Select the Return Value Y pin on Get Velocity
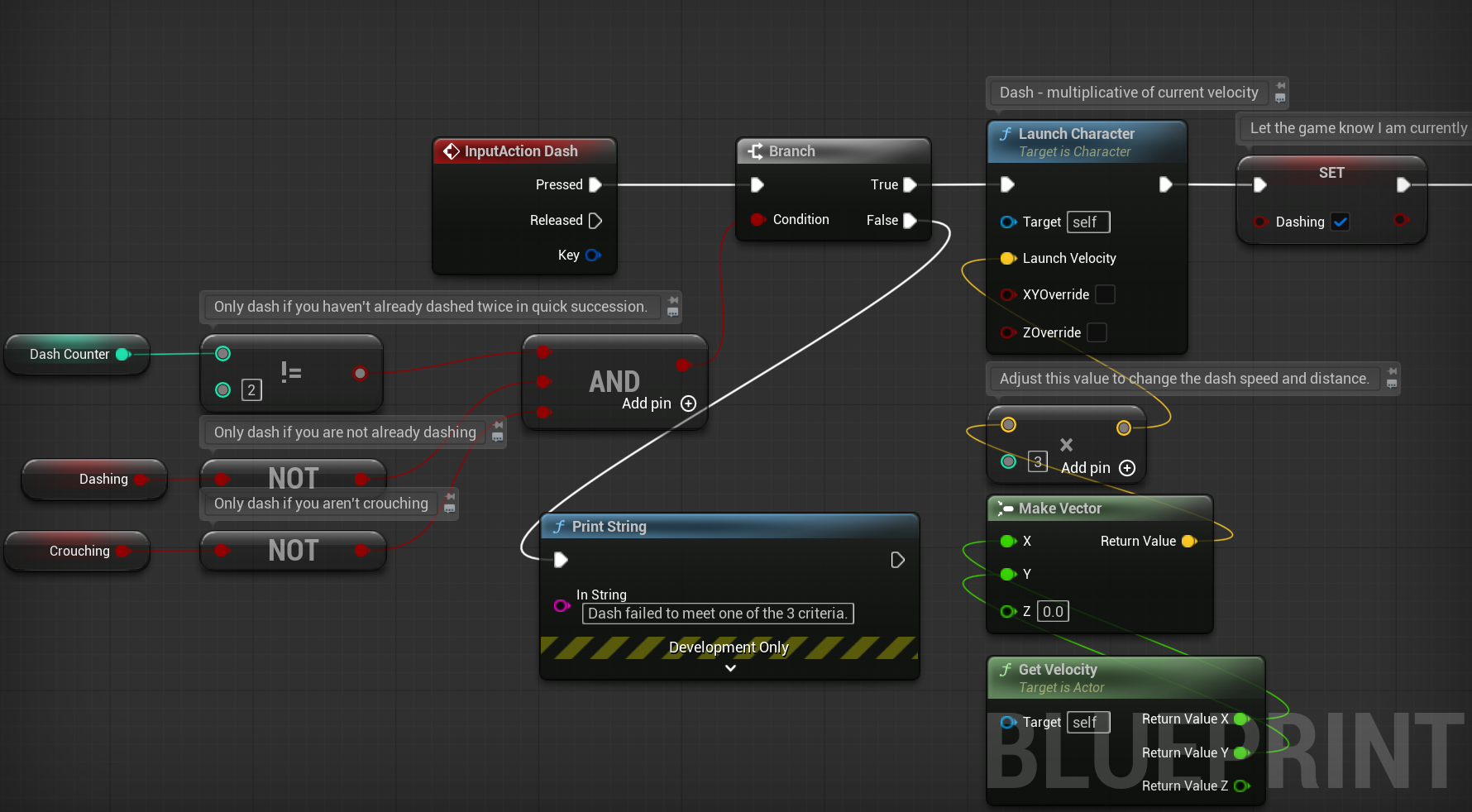 [1241, 752]
